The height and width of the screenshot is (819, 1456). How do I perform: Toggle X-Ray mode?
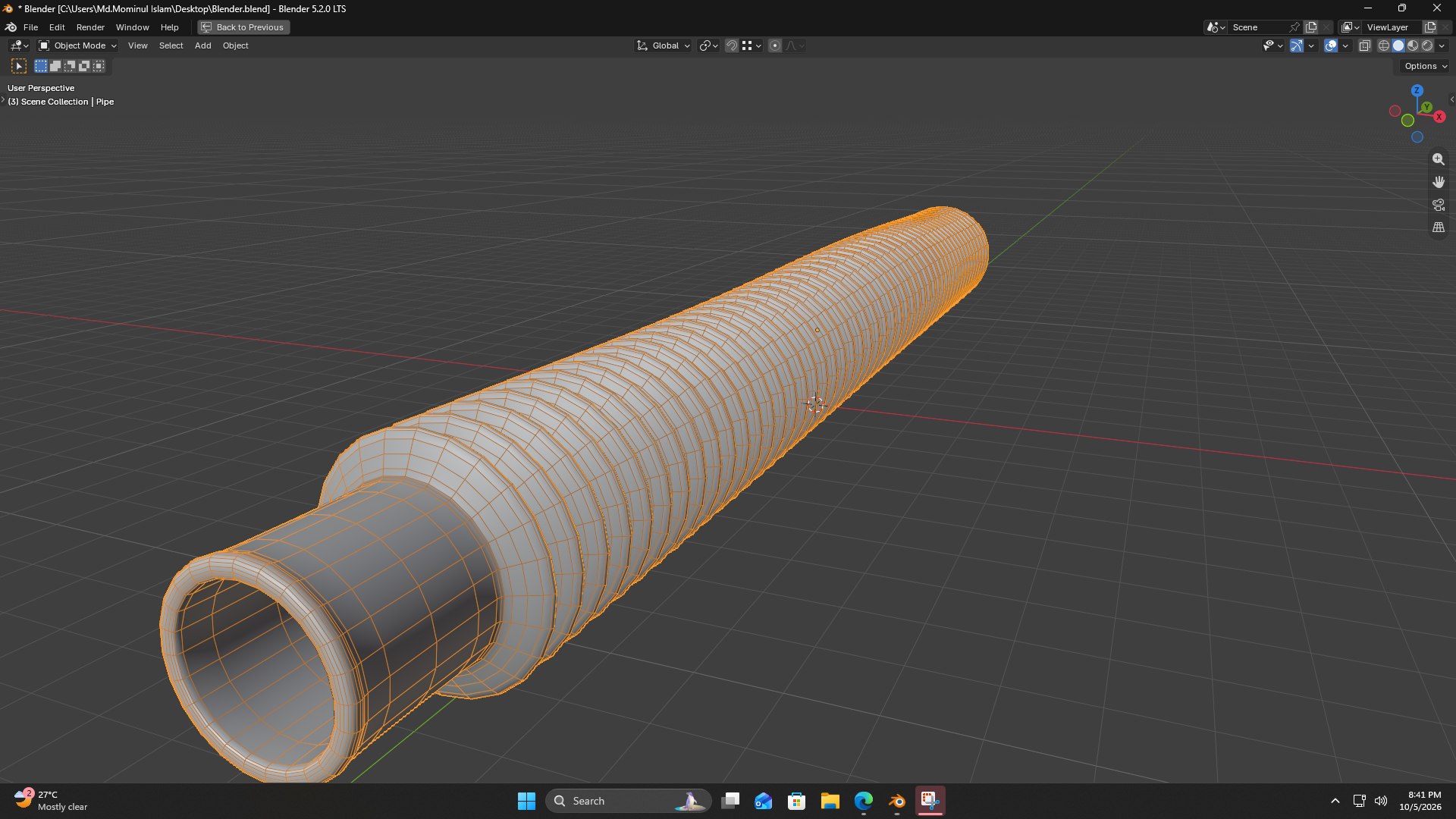(x=1364, y=45)
